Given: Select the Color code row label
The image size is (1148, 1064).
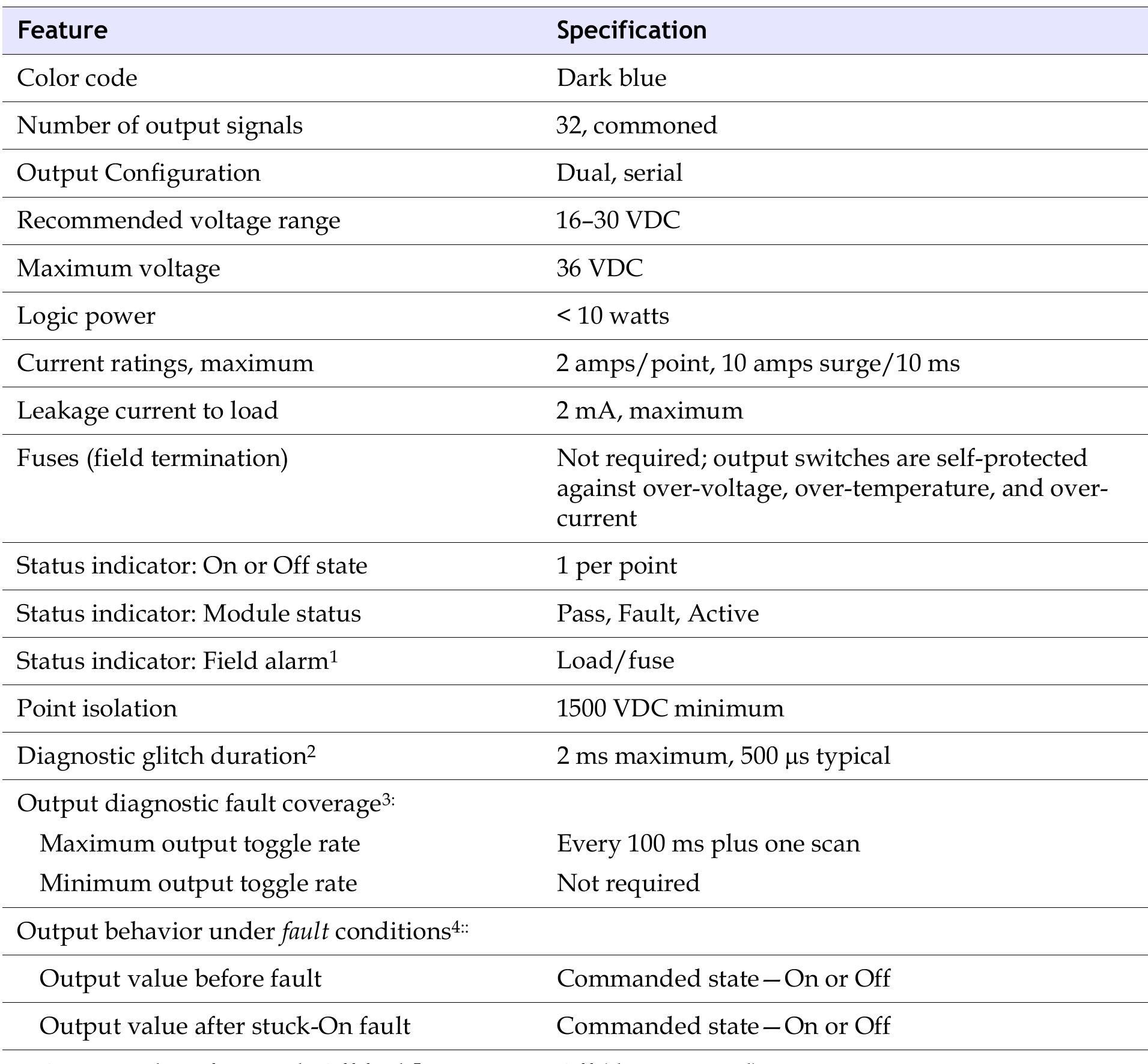Looking at the screenshot, I should 77,78.
